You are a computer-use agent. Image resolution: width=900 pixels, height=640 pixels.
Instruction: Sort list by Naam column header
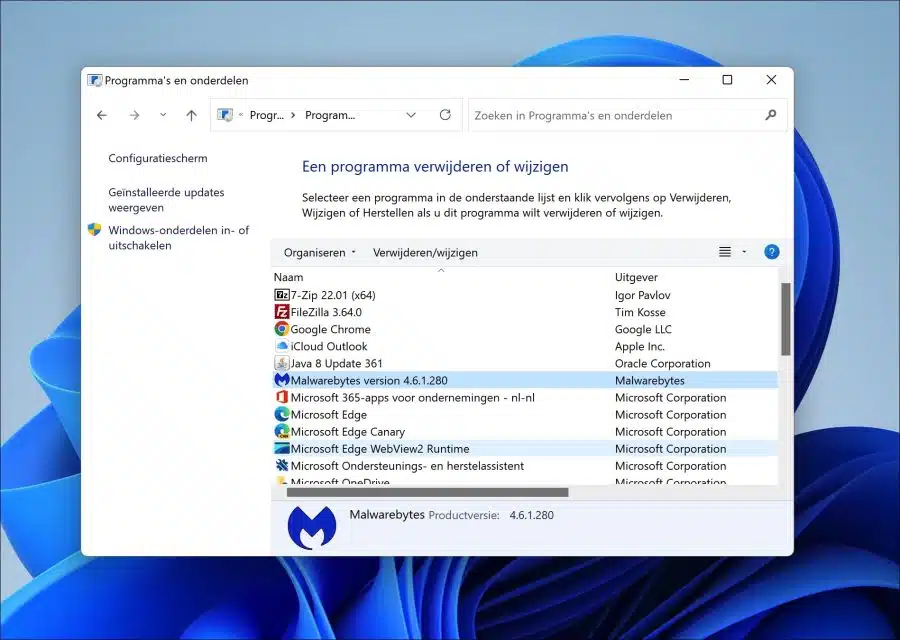click(x=288, y=277)
